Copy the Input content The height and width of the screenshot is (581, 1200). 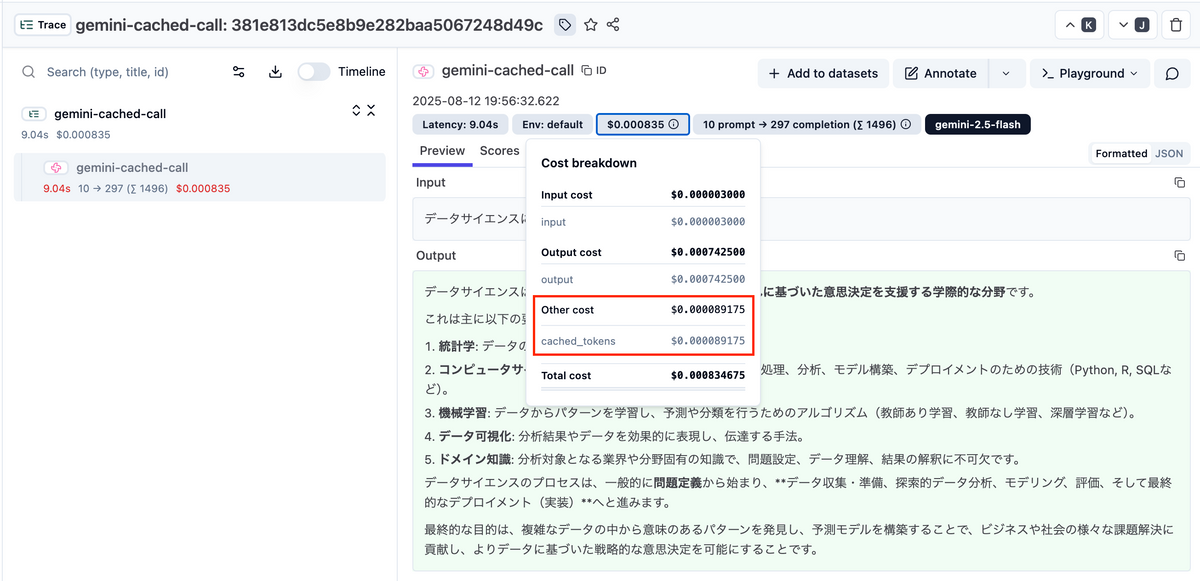[1179, 183]
